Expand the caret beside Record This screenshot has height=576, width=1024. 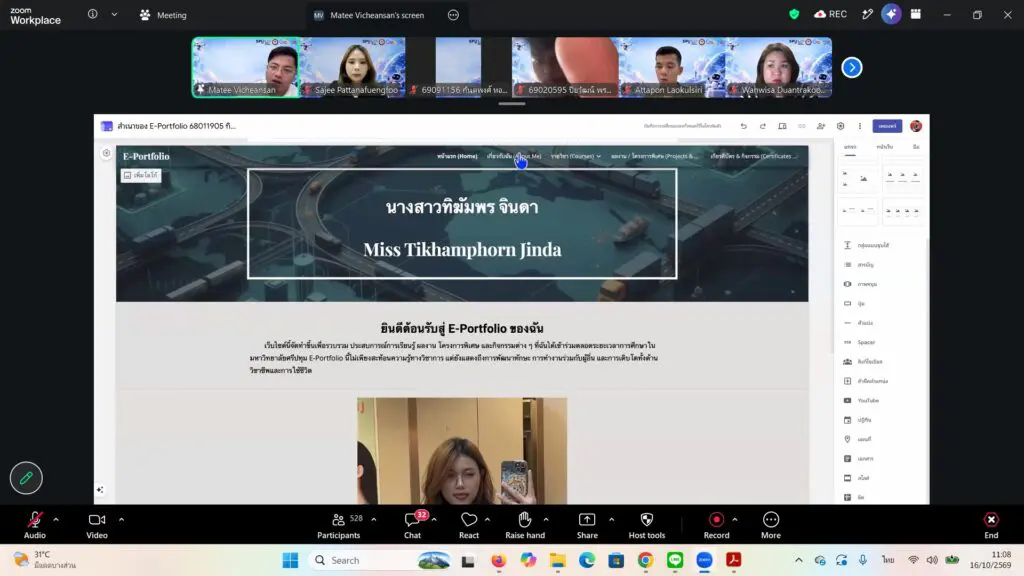pos(735,520)
